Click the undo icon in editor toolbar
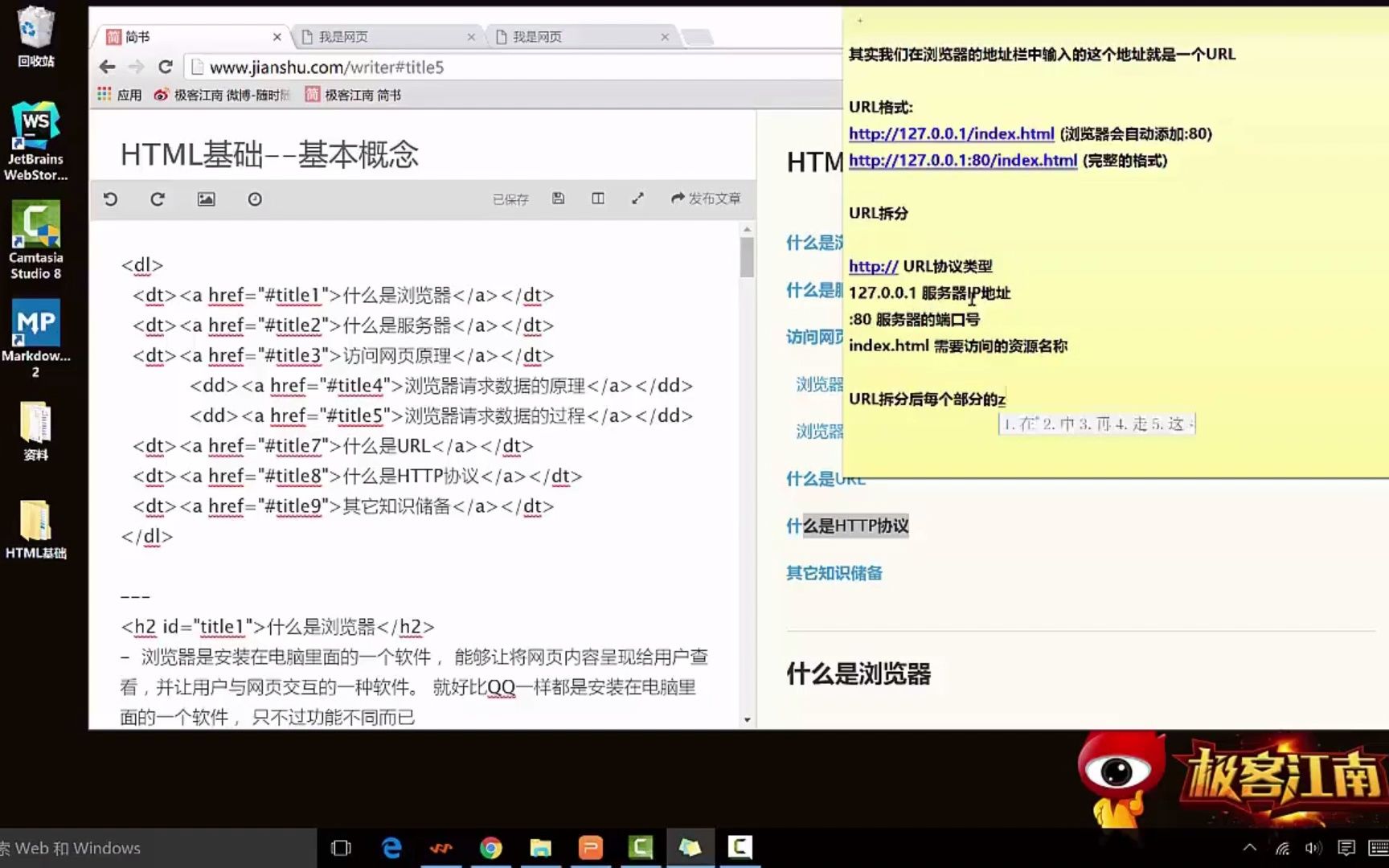 click(111, 199)
